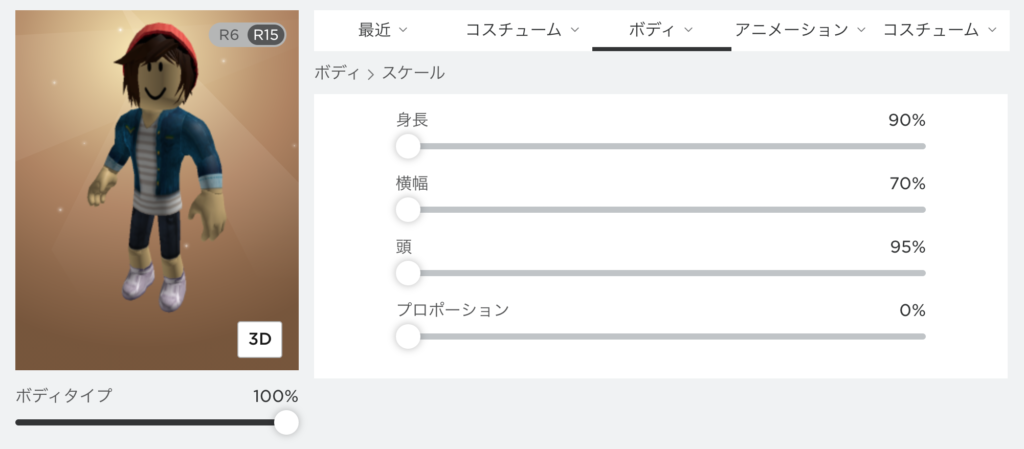The width and height of the screenshot is (1024, 449).
Task: Click the ボディ breadcrumb link
Action: pyautogui.click(x=337, y=73)
